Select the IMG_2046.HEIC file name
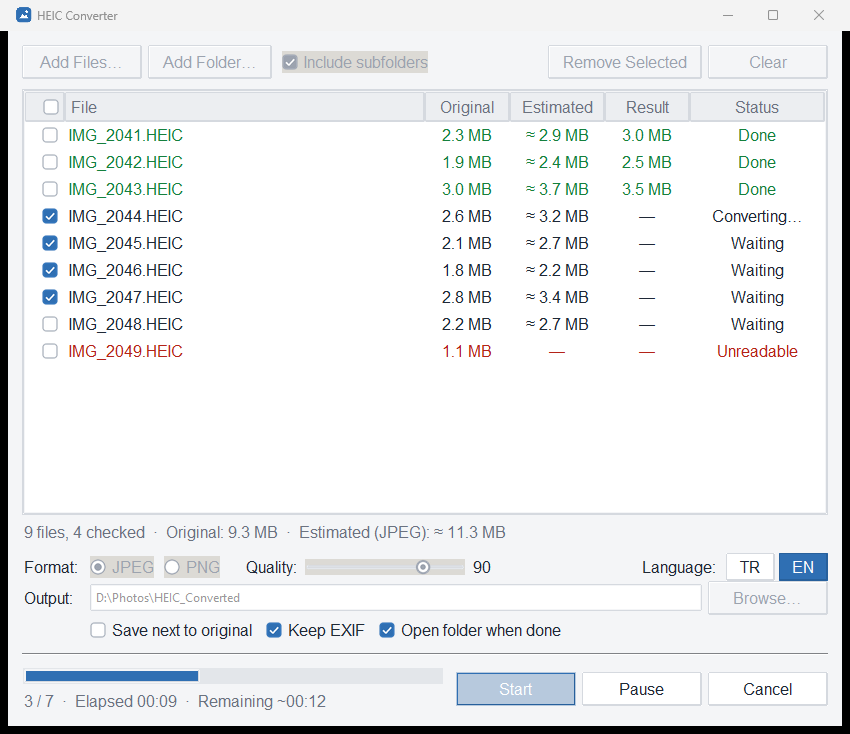 [125, 270]
